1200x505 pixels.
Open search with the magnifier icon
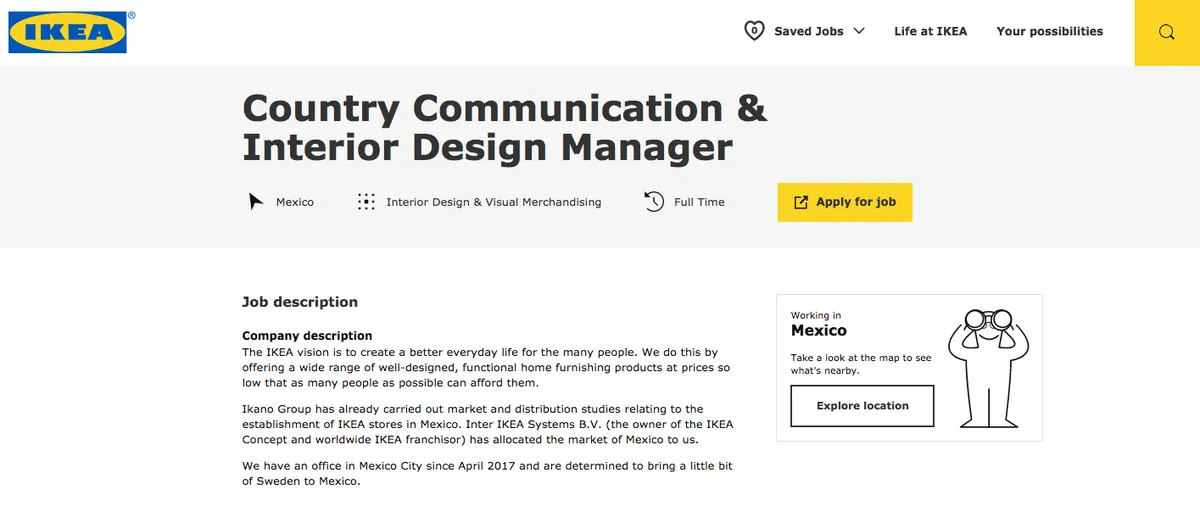click(x=1167, y=32)
